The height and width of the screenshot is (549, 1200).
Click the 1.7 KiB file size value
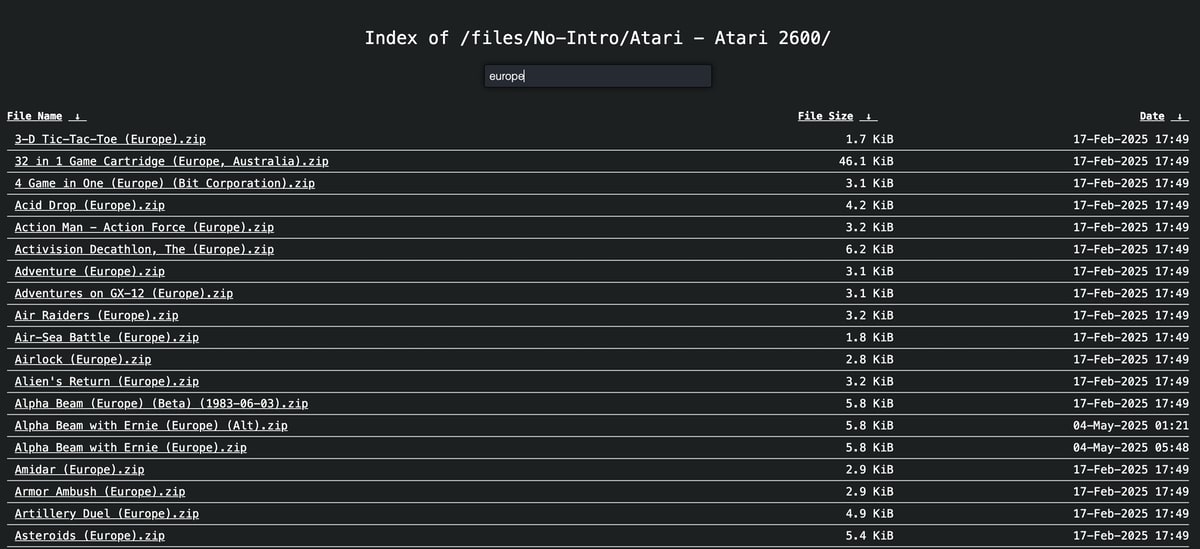click(x=870, y=140)
